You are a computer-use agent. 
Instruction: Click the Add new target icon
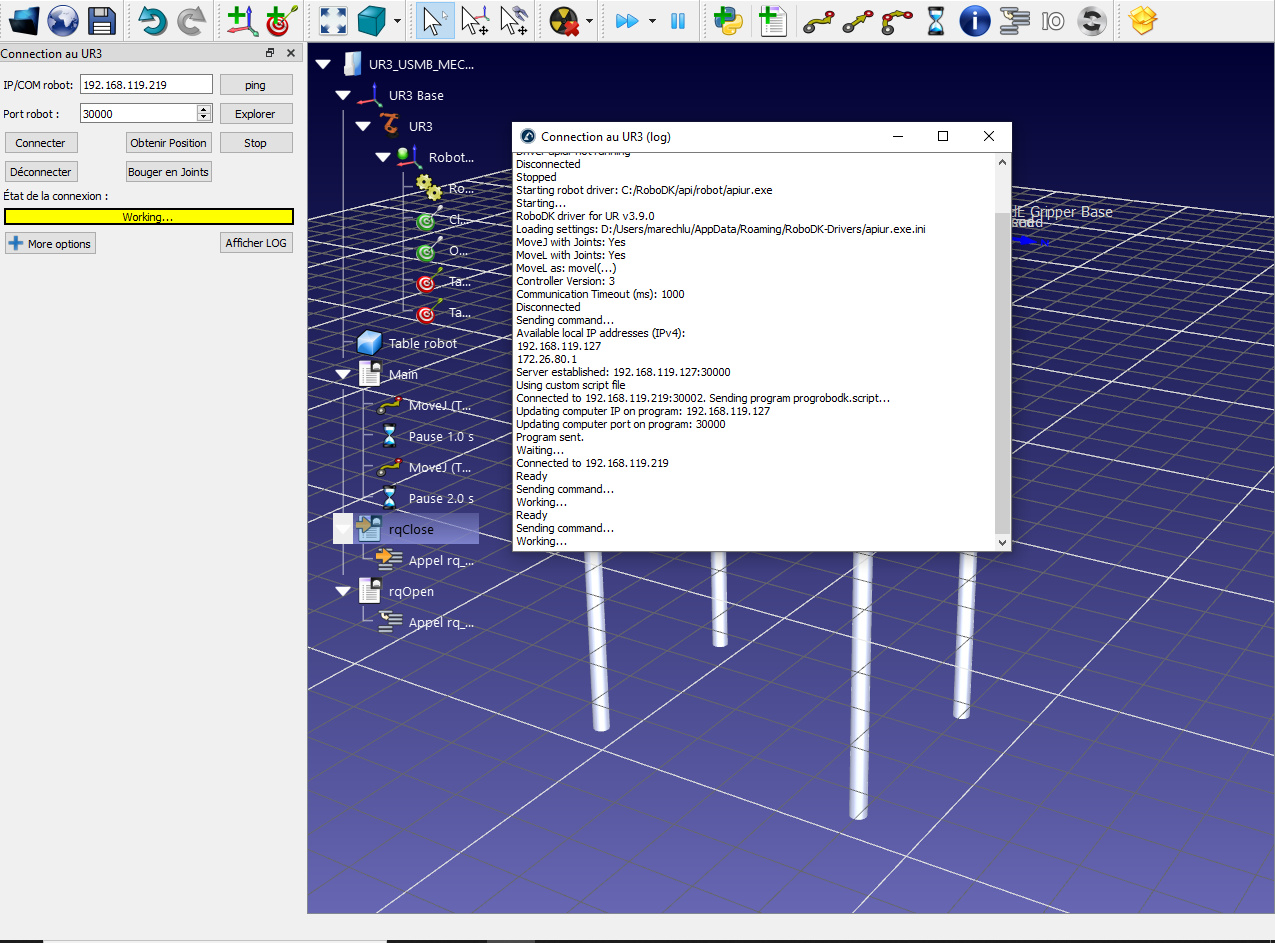pos(279,20)
